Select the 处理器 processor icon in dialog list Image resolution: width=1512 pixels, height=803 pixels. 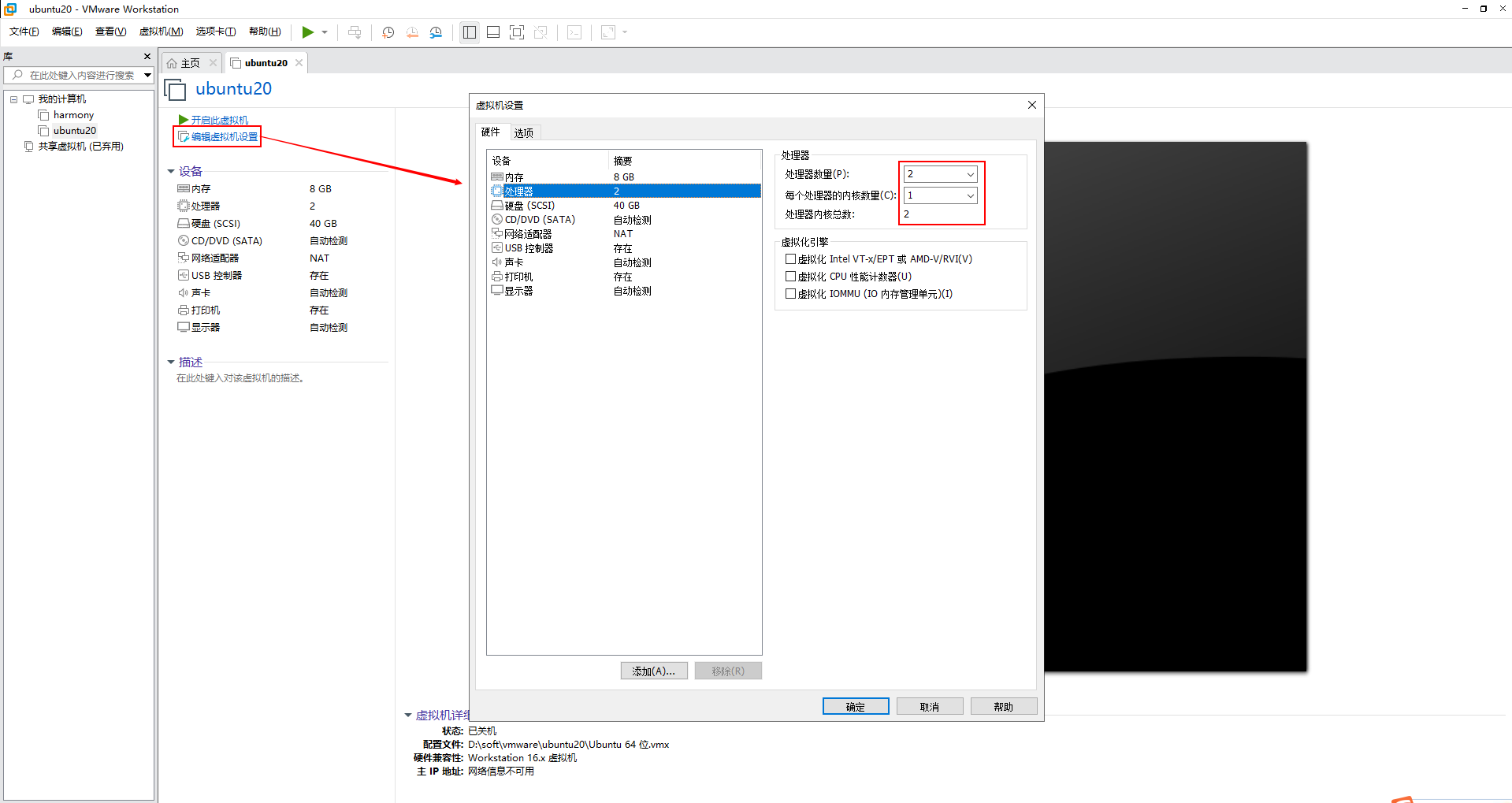click(497, 191)
